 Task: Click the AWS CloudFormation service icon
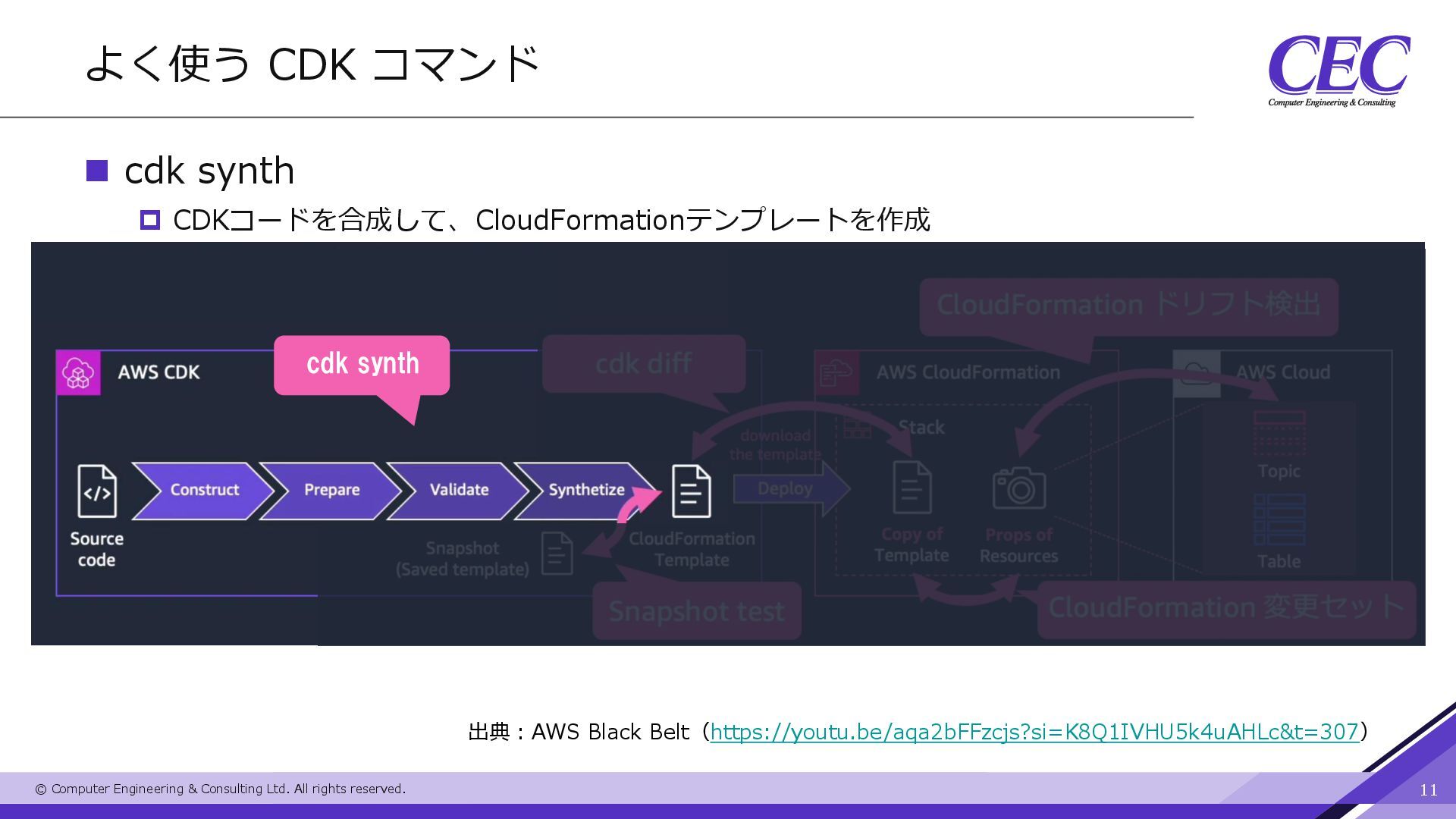click(x=837, y=372)
